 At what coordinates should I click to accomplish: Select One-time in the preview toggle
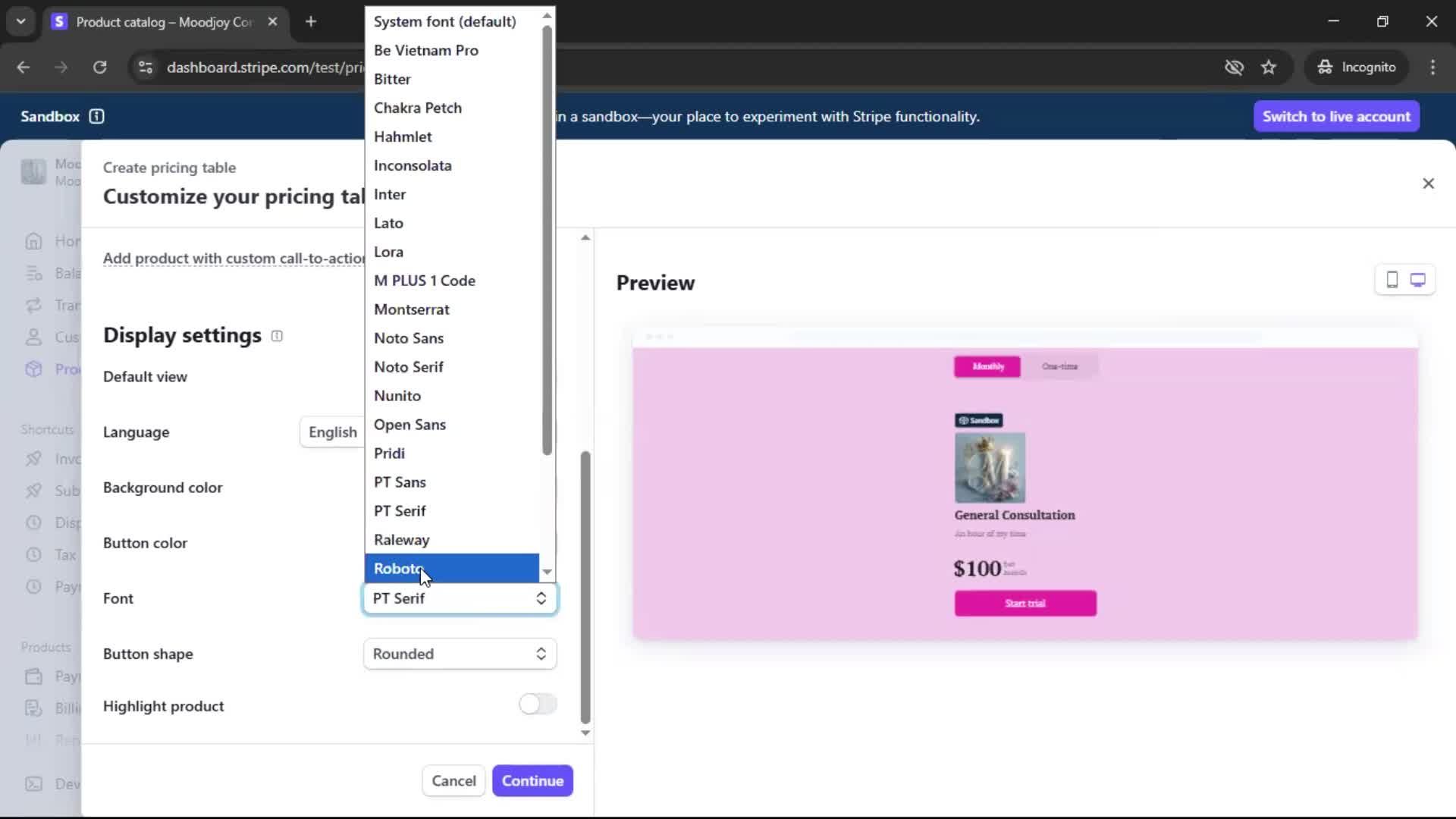pos(1059,366)
